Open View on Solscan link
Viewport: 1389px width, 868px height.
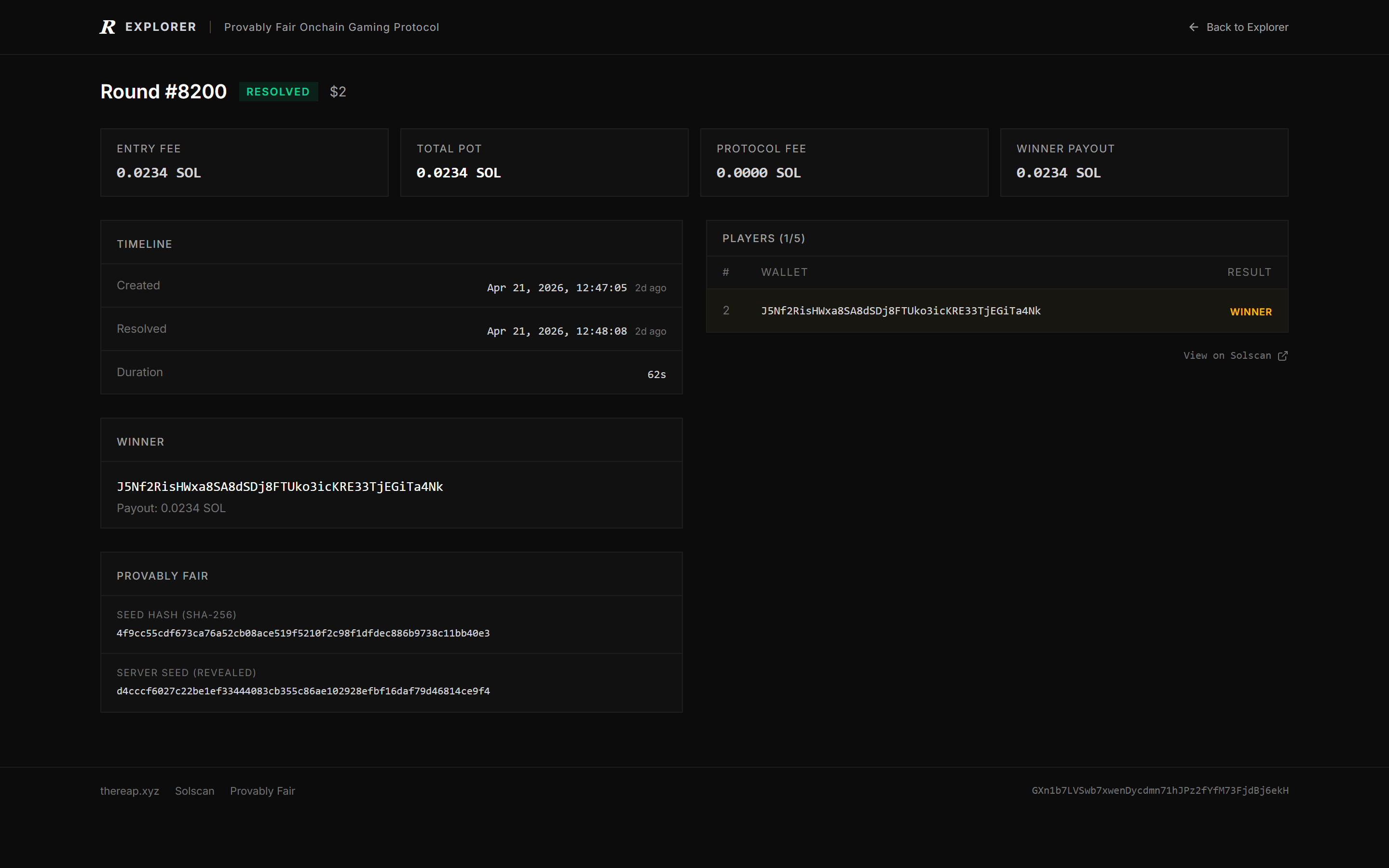(x=1236, y=356)
